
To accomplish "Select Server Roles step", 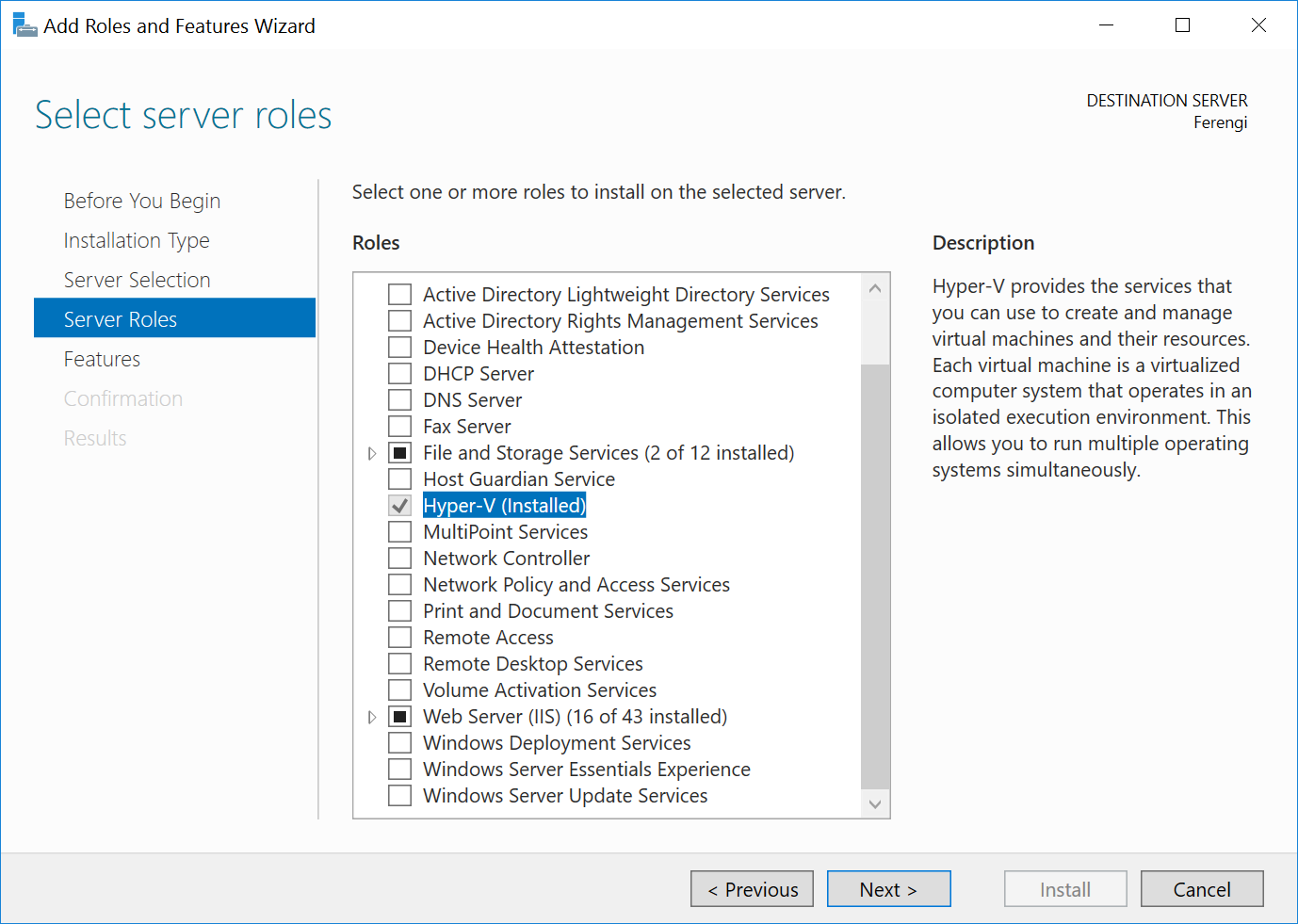I will point(175,318).
